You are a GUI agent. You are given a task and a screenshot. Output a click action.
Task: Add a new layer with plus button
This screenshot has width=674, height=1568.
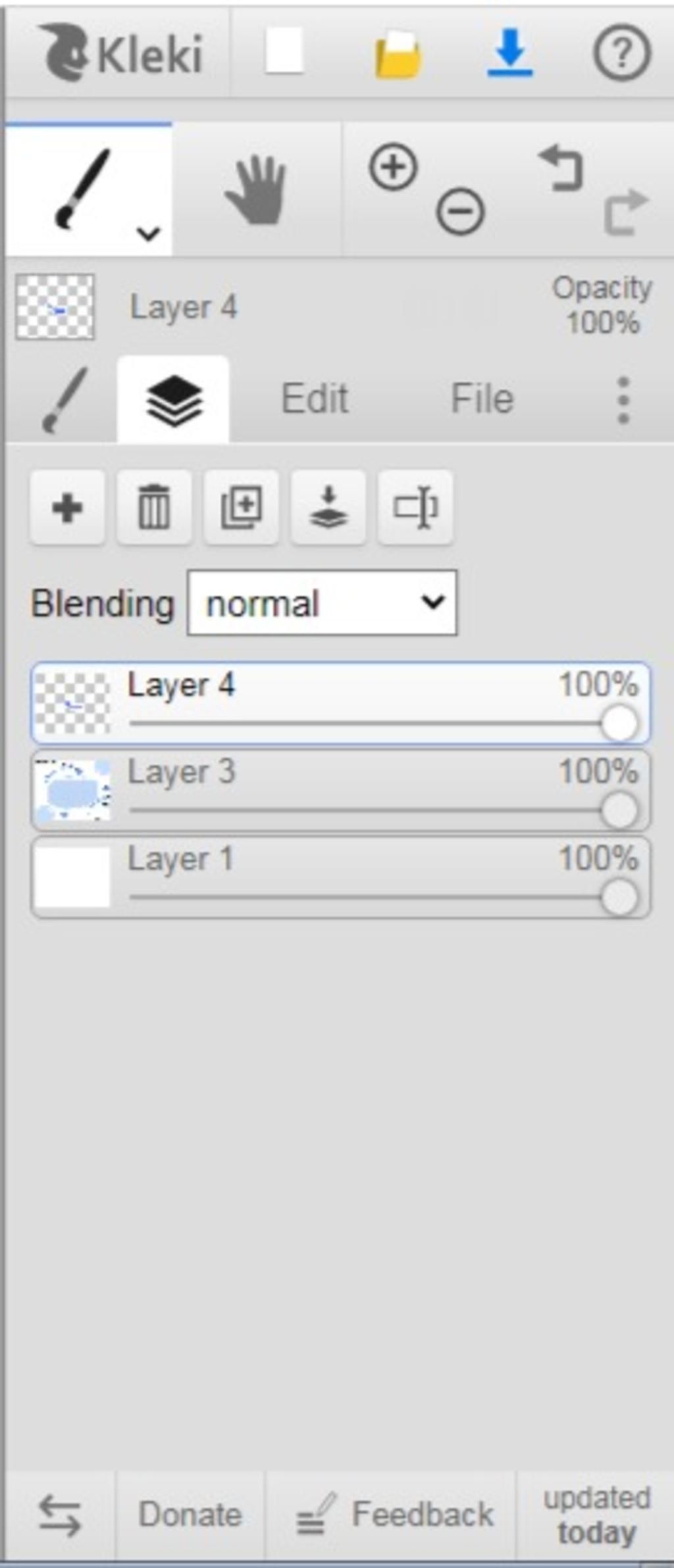67,507
